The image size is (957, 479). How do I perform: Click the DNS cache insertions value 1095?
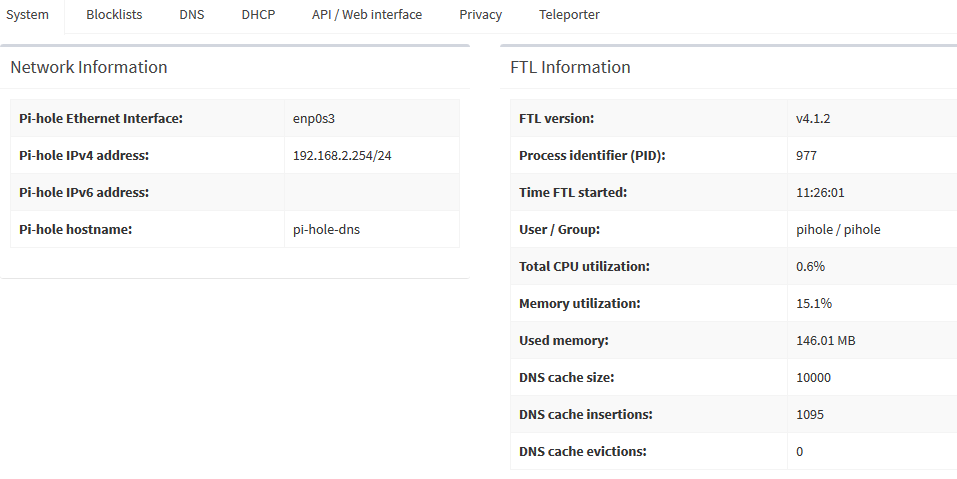810,414
